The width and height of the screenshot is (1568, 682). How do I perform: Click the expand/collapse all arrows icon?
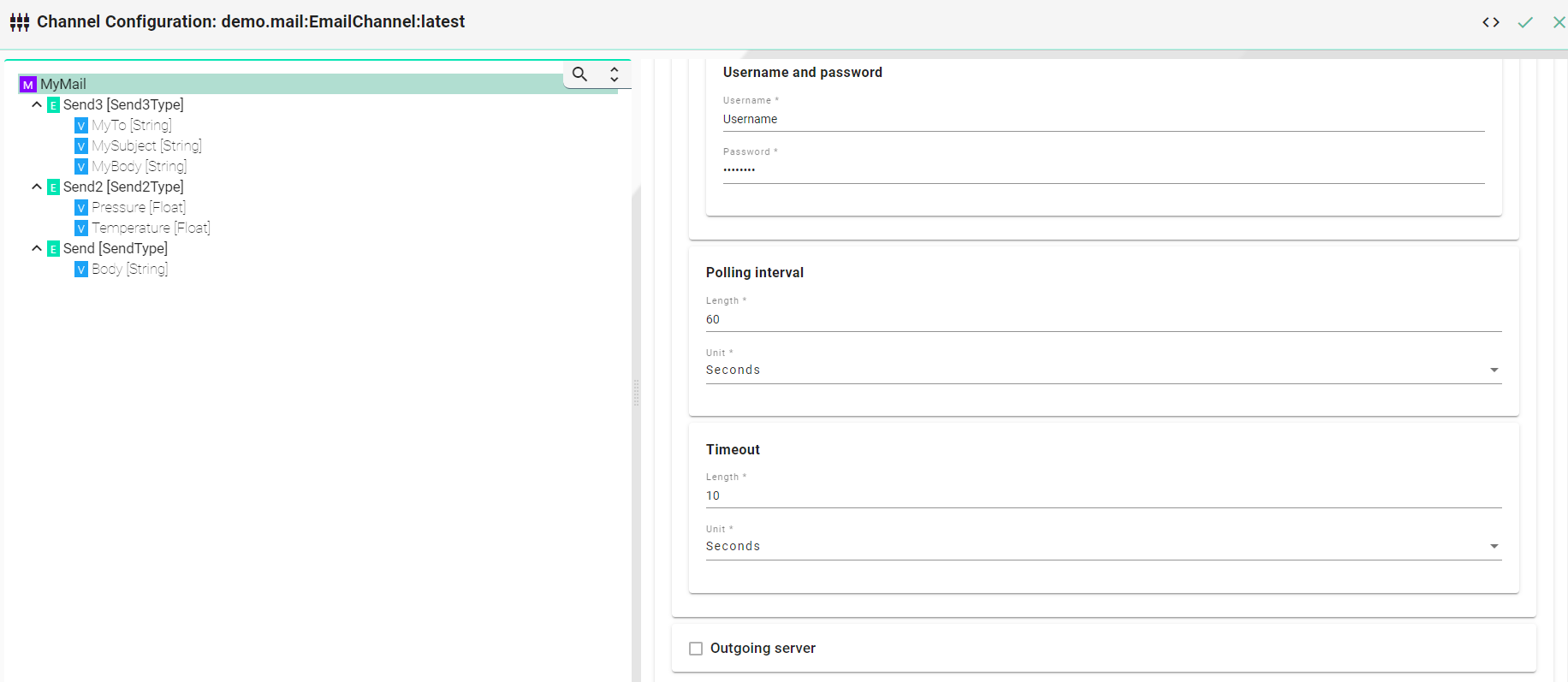(614, 74)
